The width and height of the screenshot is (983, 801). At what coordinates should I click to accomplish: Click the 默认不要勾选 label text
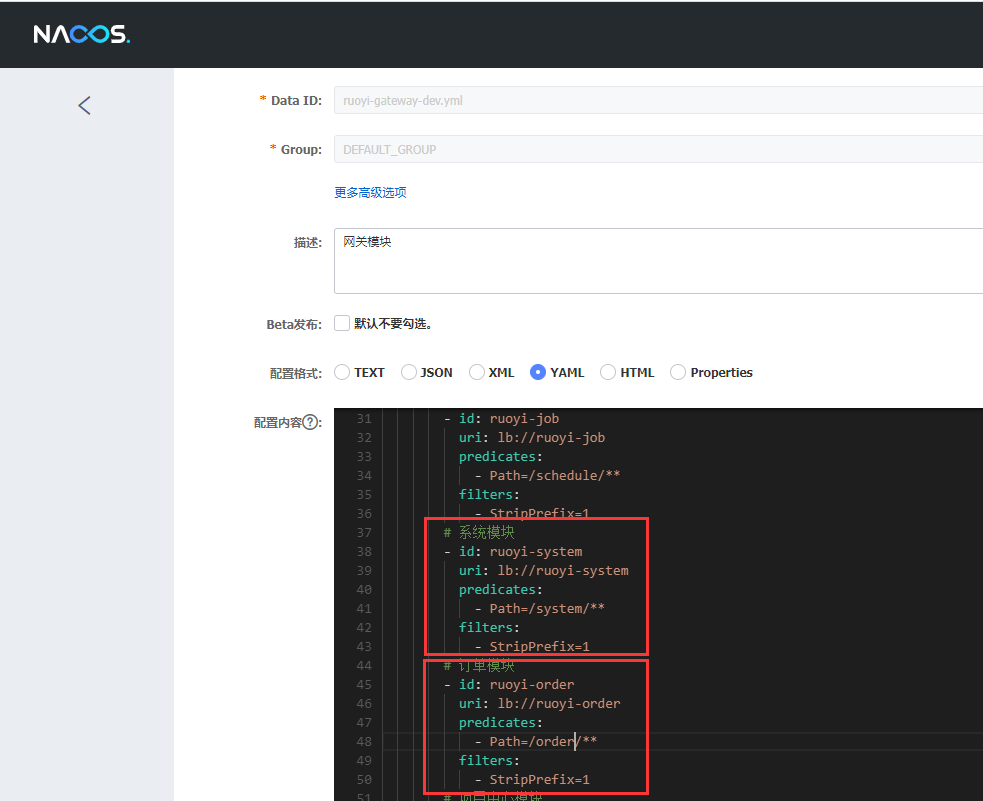(393, 323)
